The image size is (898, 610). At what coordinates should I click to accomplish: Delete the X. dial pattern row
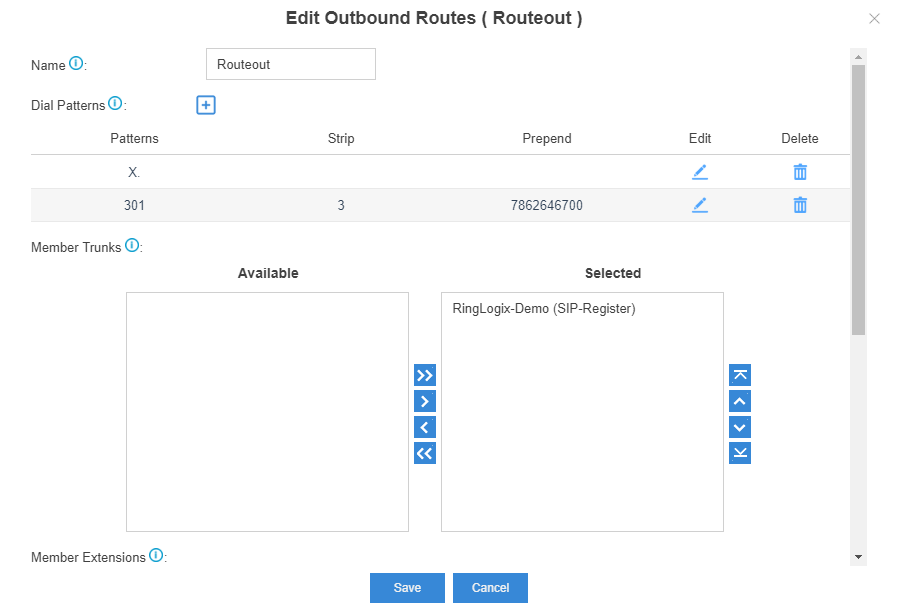[800, 172]
